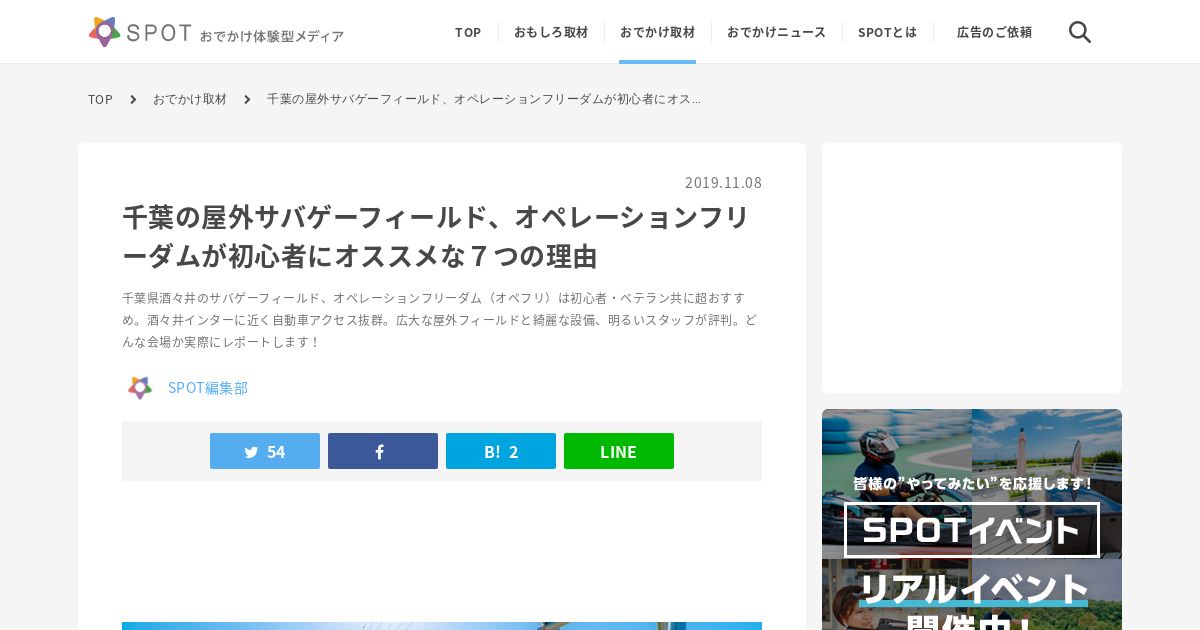Open おでかけニュース navigation item
Image resolution: width=1200 pixels, height=630 pixels.
[x=776, y=32]
